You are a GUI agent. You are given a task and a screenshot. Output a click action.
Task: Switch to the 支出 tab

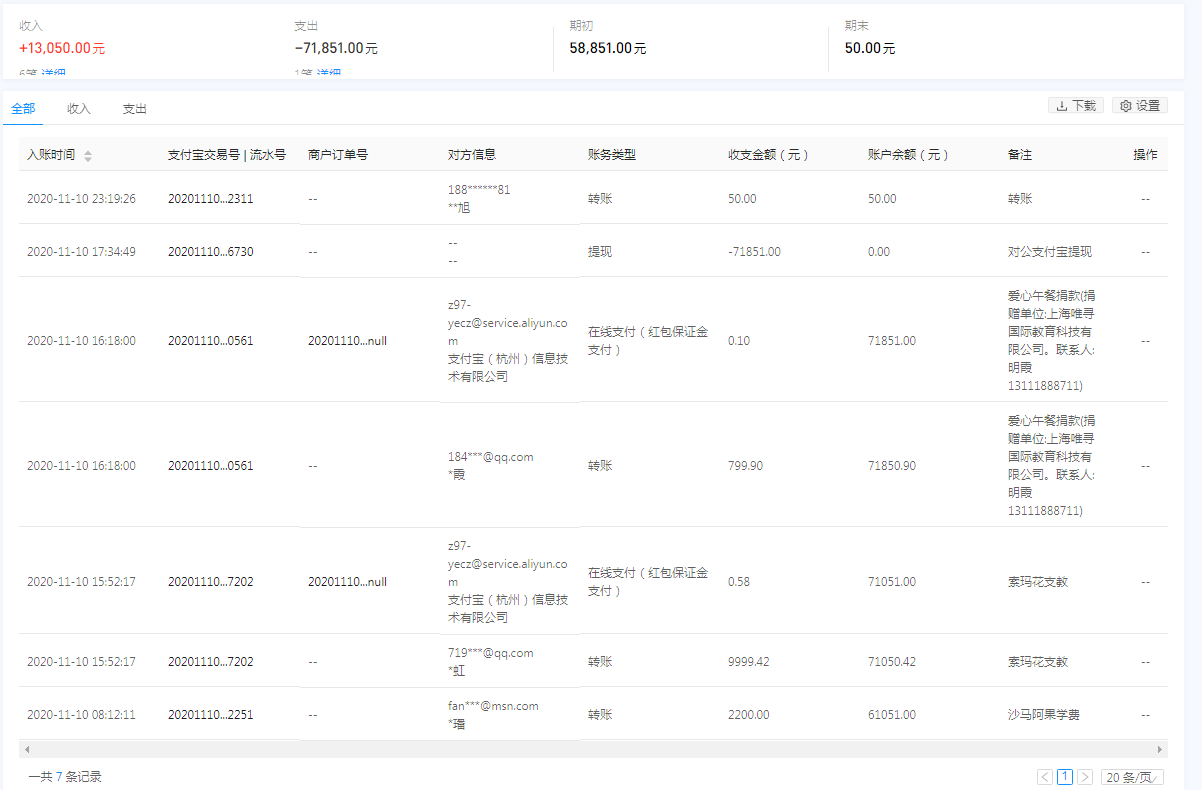coord(135,109)
